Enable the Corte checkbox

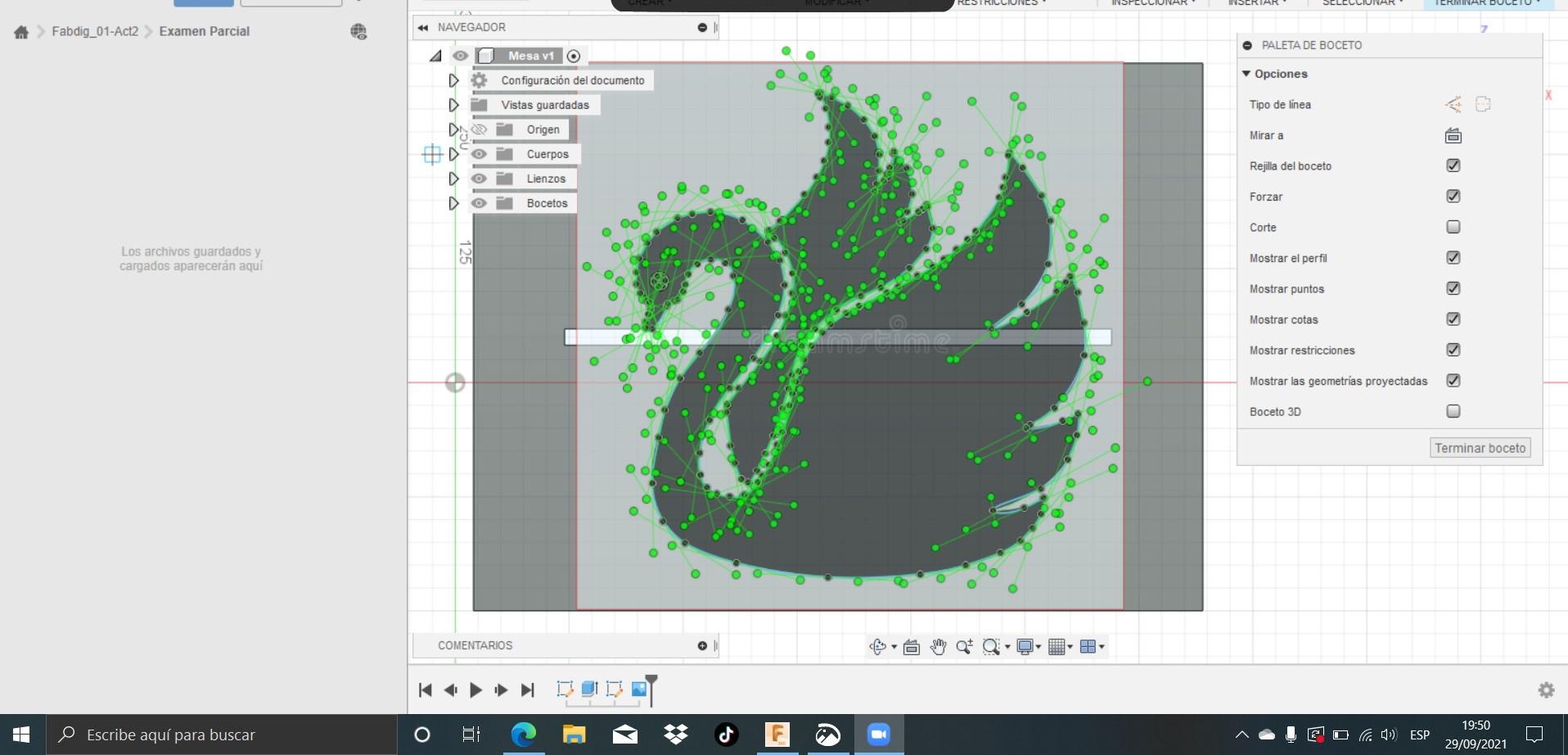(x=1453, y=227)
